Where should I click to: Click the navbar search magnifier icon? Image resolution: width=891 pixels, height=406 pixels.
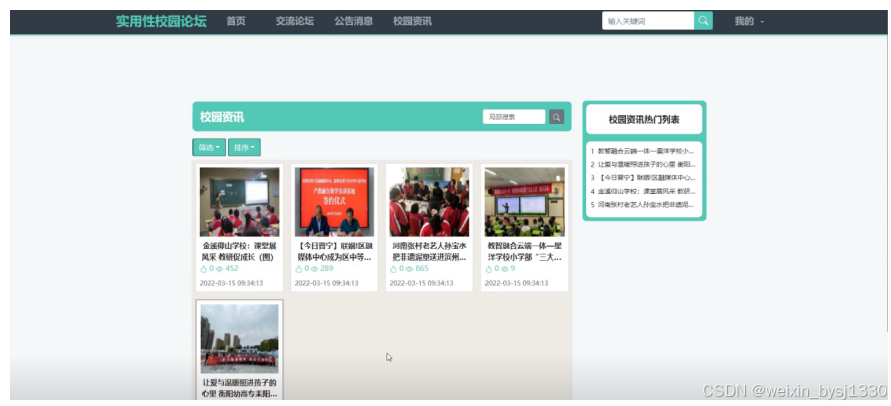tap(703, 21)
